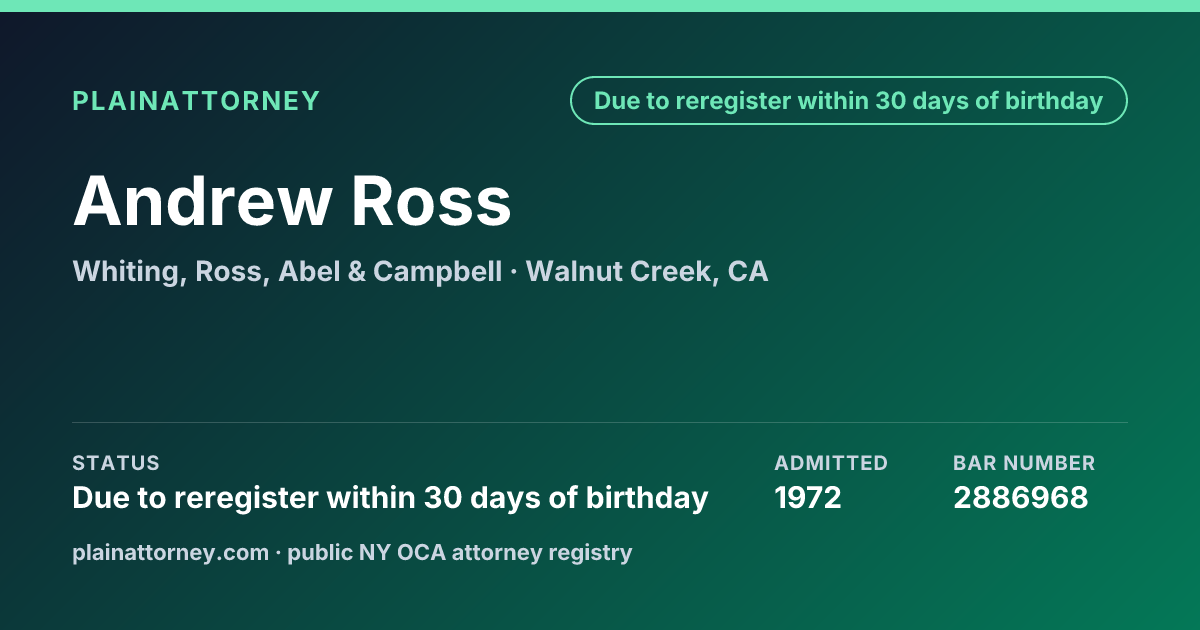The image size is (1200, 630).
Task: Select the admitted year 1972
Action: tap(808, 498)
